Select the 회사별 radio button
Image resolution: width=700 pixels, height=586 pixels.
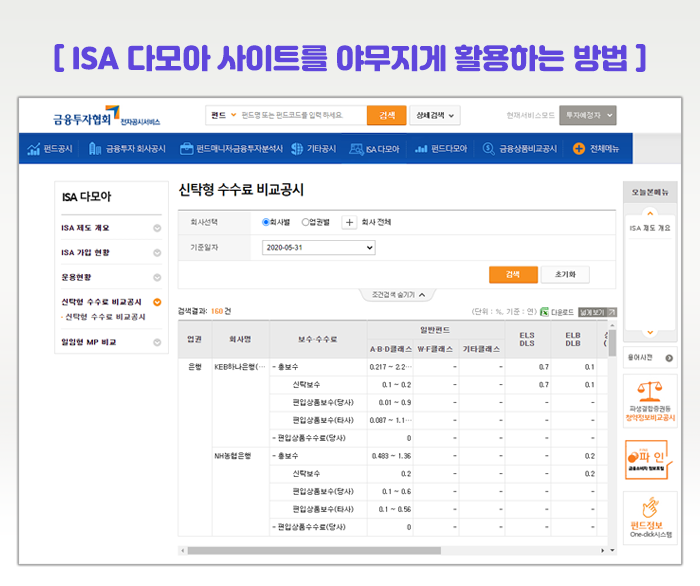pos(267,223)
